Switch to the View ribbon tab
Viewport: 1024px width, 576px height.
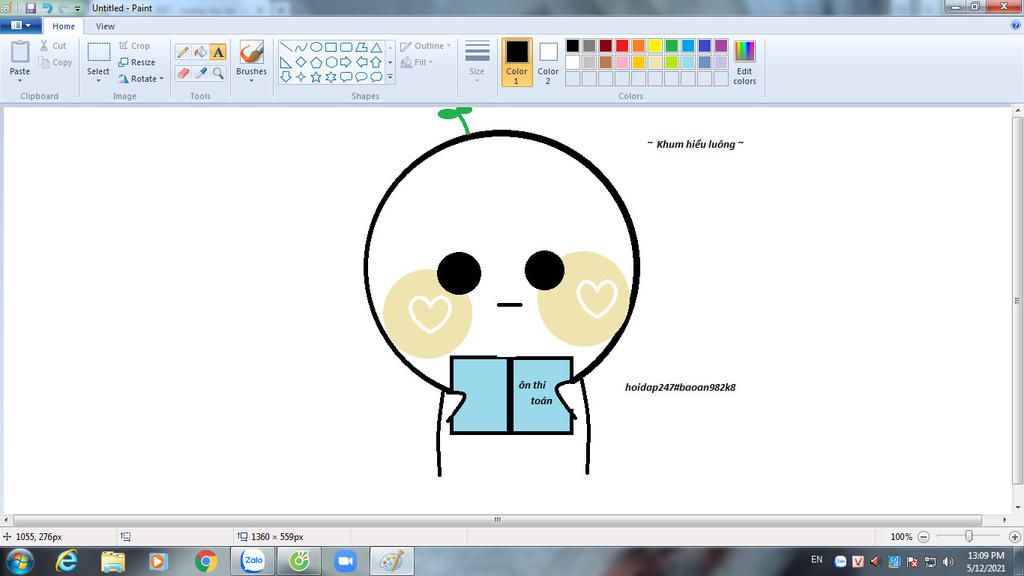[x=105, y=26]
